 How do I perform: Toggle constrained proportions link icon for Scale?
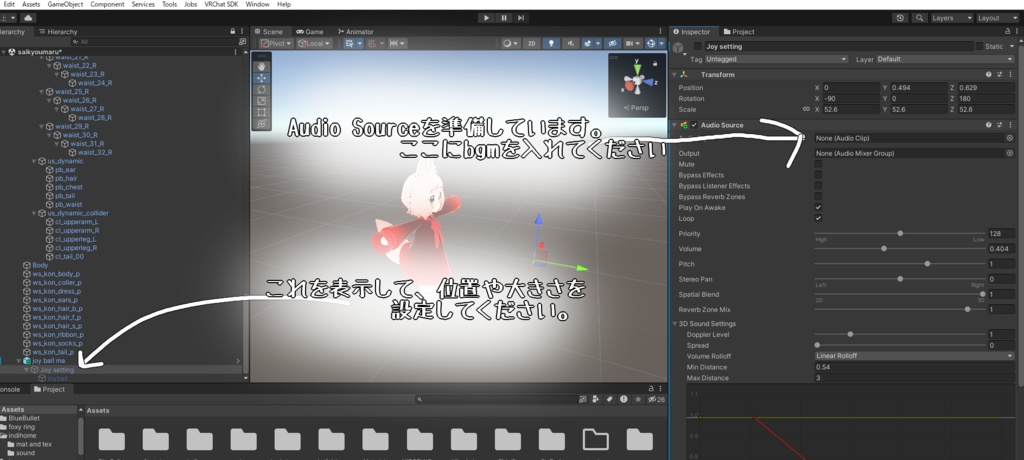point(806,110)
